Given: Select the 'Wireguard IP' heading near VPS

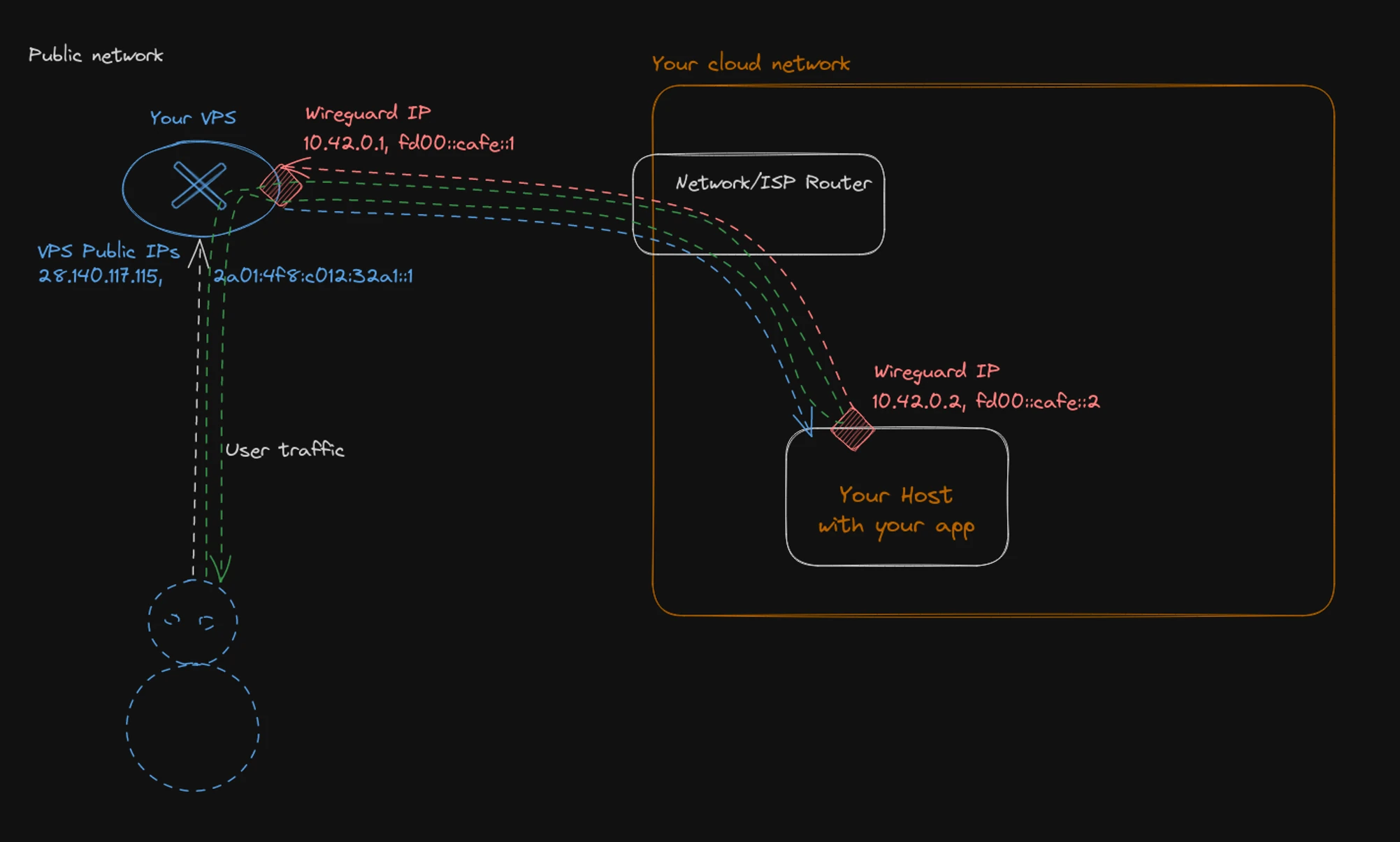Looking at the screenshot, I should coord(368,113).
